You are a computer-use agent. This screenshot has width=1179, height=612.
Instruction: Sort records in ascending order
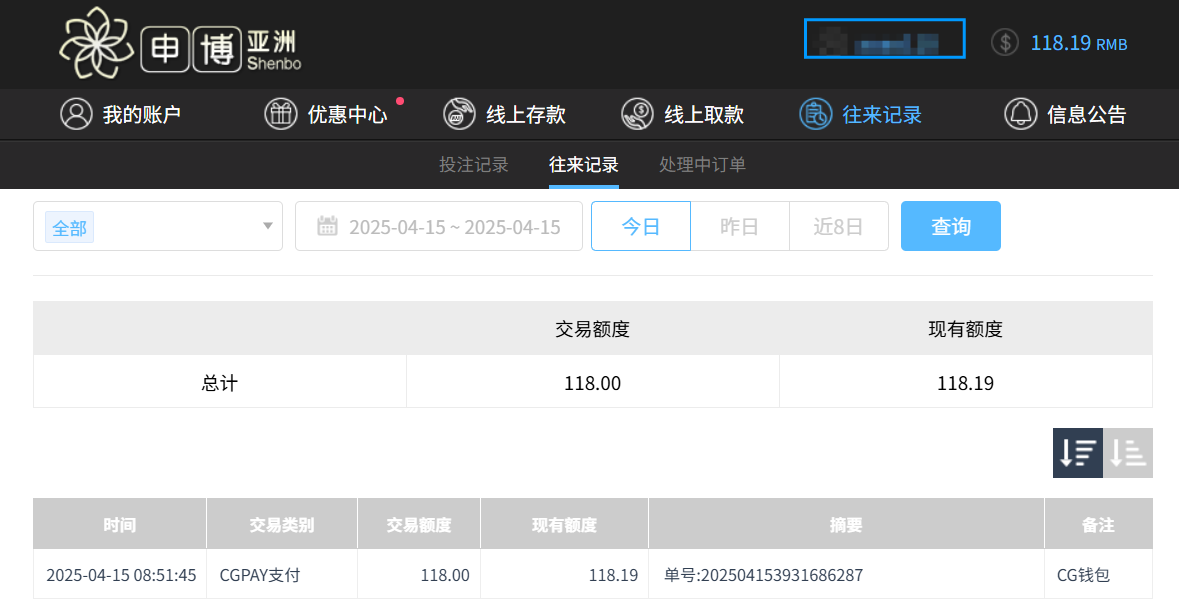point(1128,453)
